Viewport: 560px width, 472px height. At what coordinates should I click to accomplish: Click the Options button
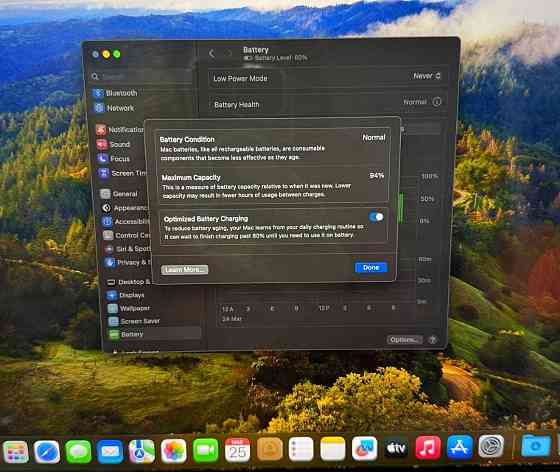[x=405, y=340]
